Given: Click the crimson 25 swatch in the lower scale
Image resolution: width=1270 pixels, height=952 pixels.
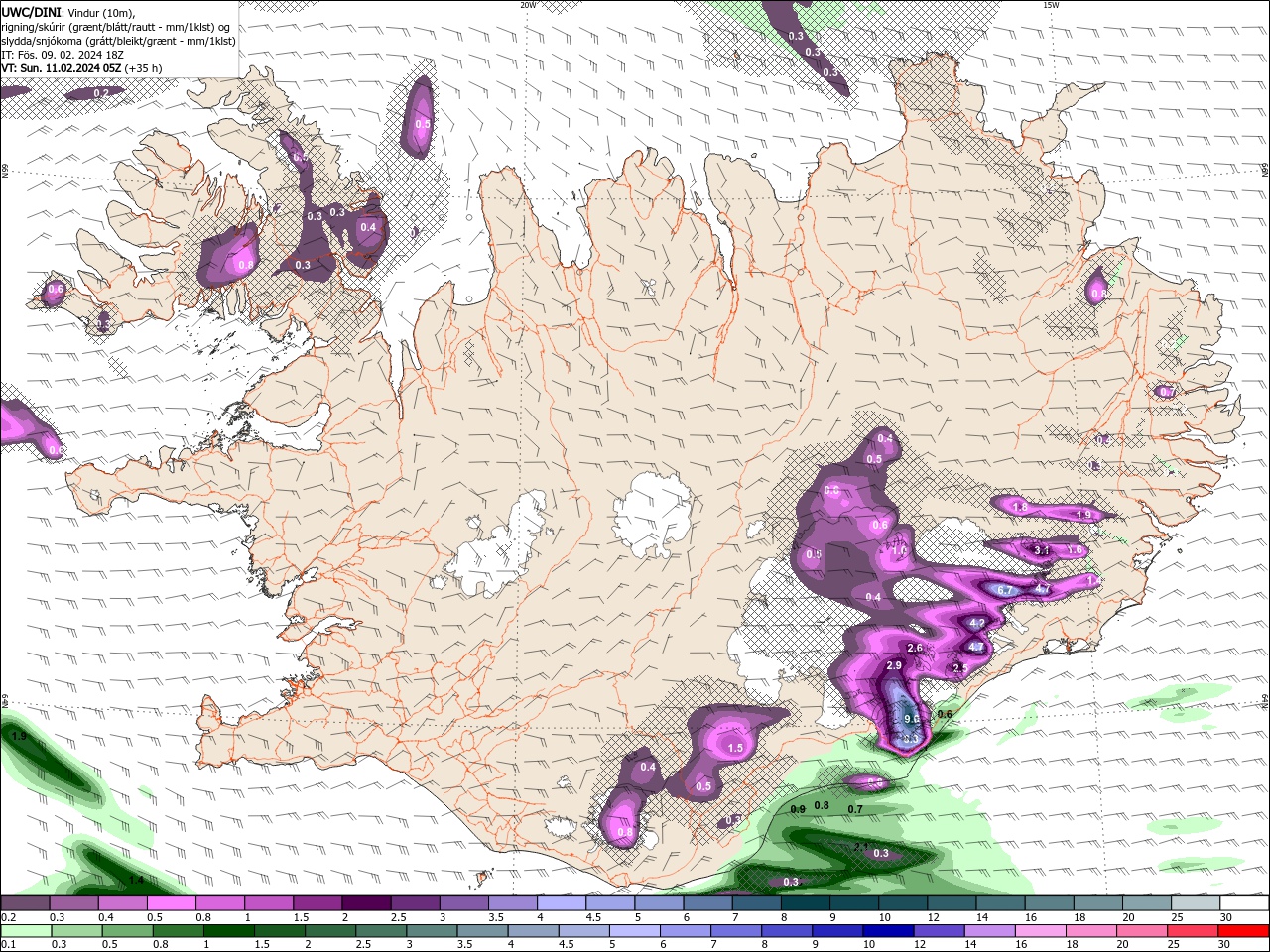Looking at the screenshot, I should 1193,931.
